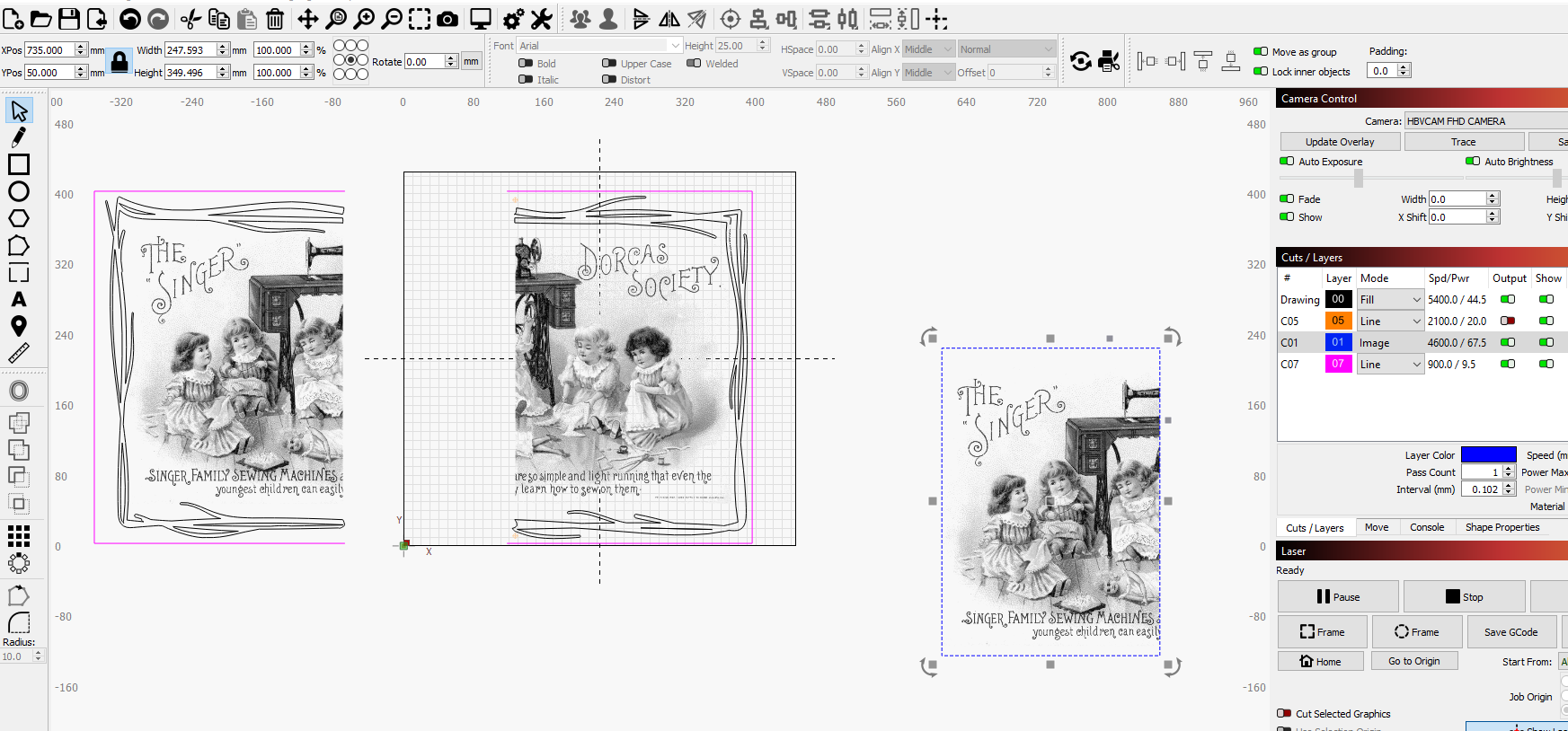Open file with folder icon
Viewport: 1568px width, 731px height.
[x=40, y=19]
